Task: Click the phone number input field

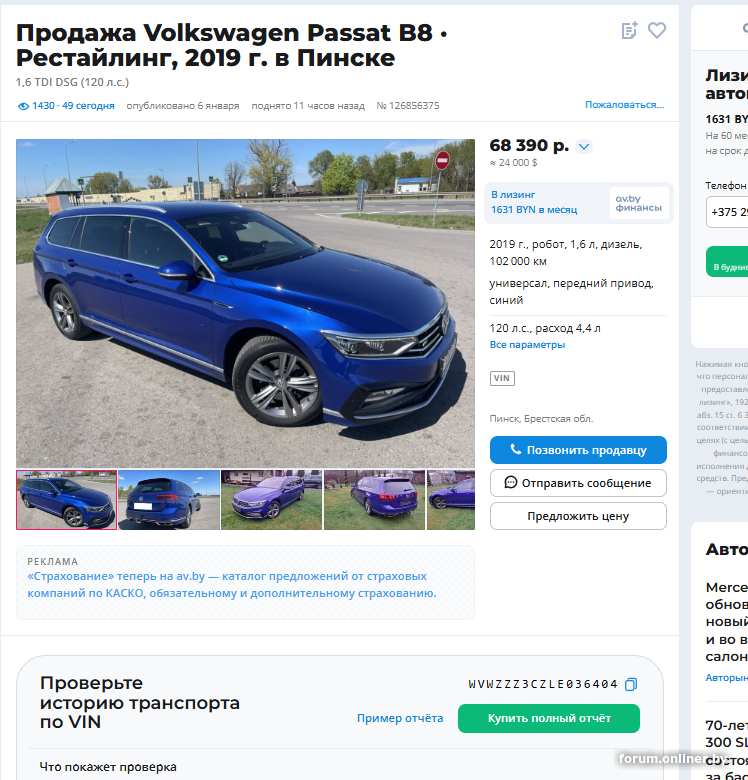Action: tap(727, 212)
